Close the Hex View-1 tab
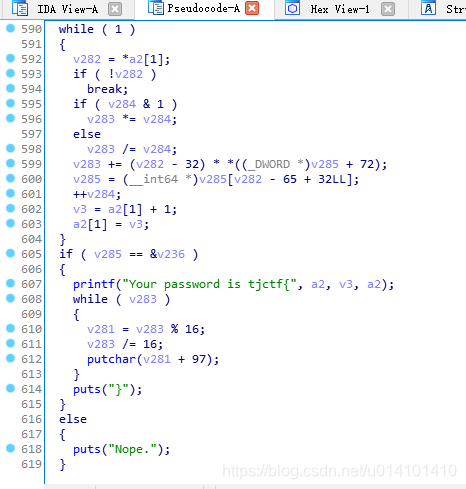This screenshot has width=466, height=489. pos(388,9)
